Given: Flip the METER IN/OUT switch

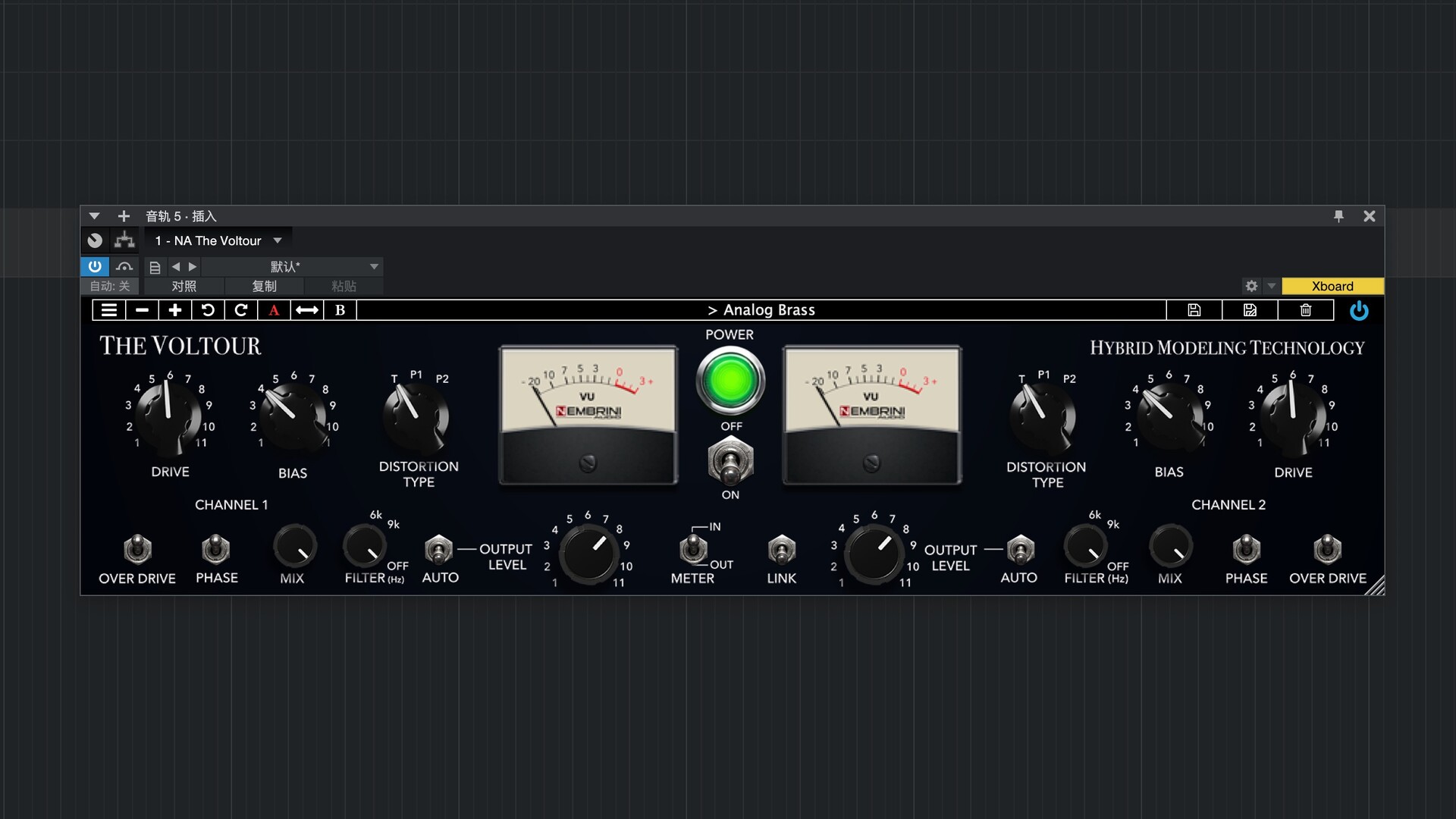Looking at the screenshot, I should (x=693, y=549).
